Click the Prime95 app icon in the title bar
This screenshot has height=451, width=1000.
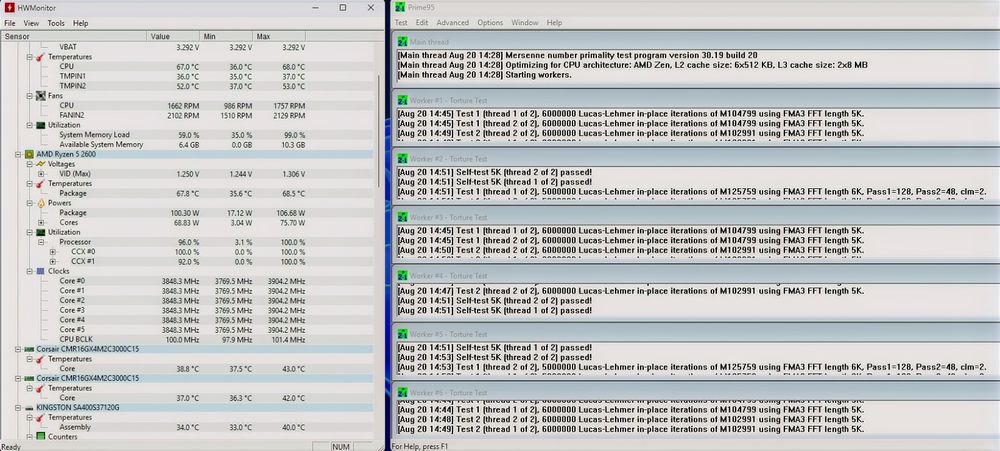coord(401,7)
